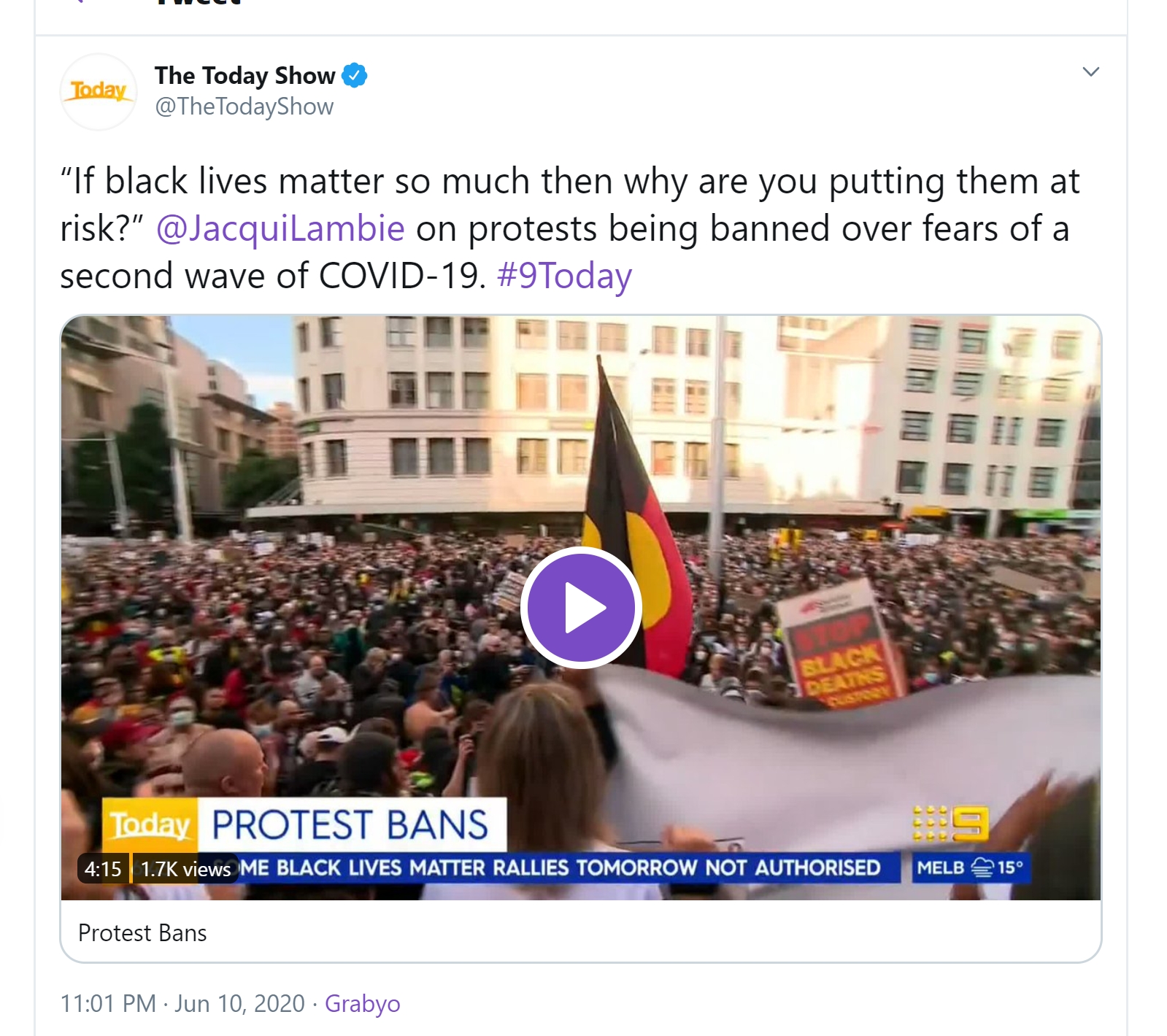Click the Channel 9 logo in video
1167x1036 pixels.
tap(951, 824)
